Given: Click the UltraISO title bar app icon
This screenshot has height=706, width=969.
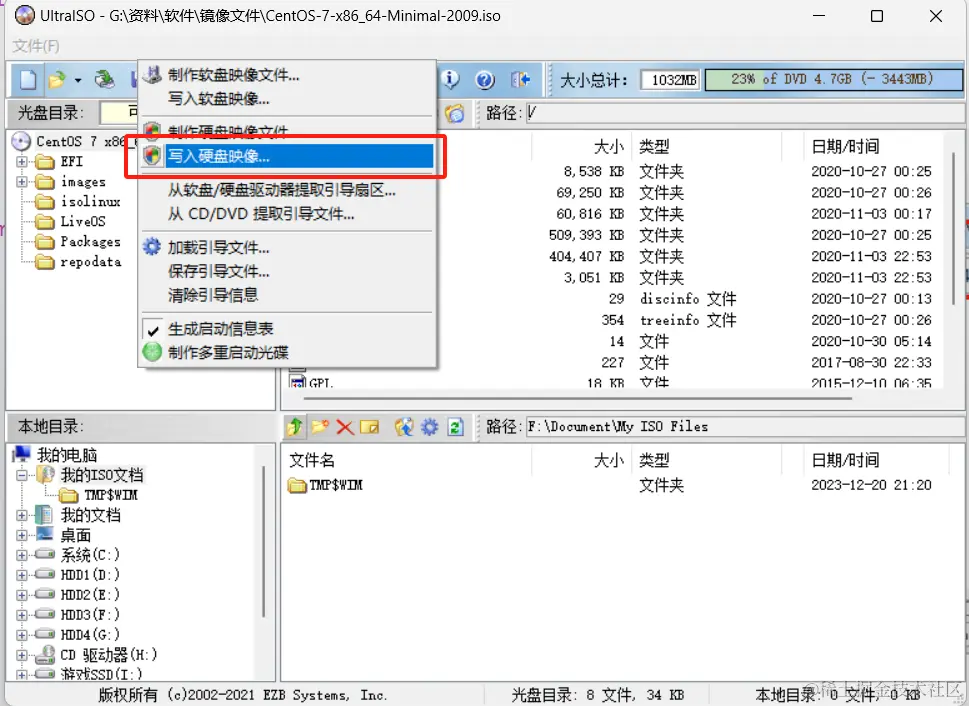Looking at the screenshot, I should 24,15.
